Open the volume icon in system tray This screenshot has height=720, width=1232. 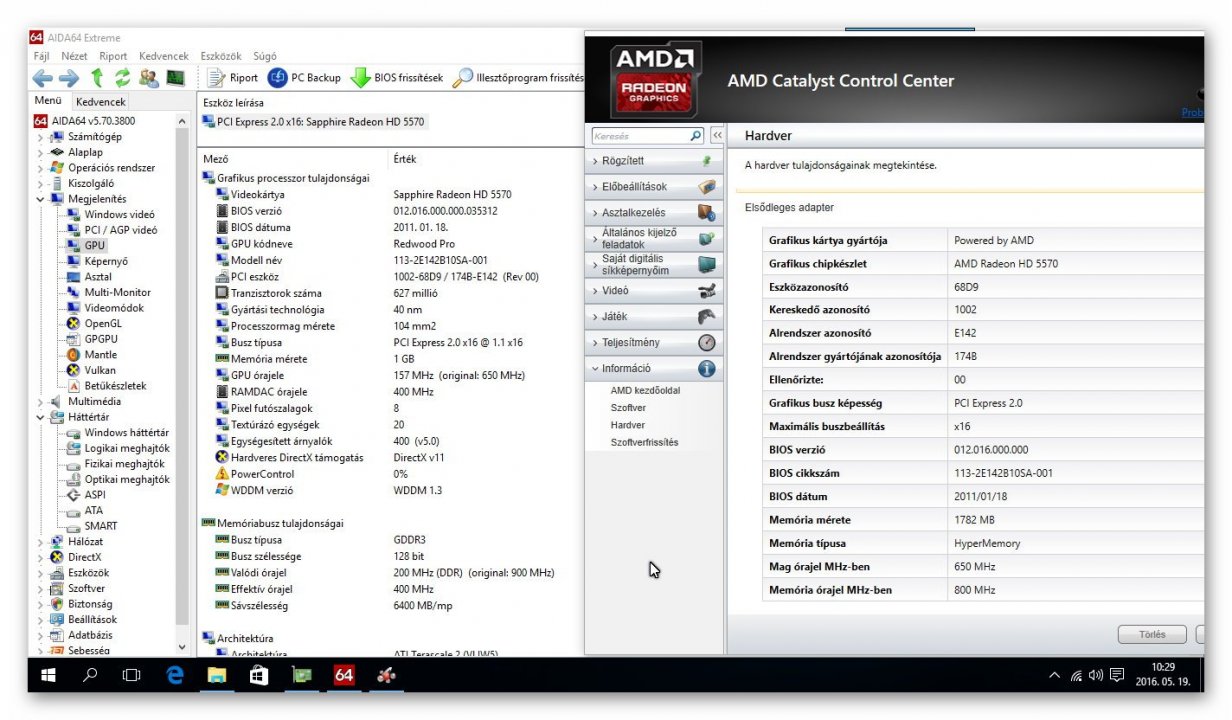[x=1096, y=676]
